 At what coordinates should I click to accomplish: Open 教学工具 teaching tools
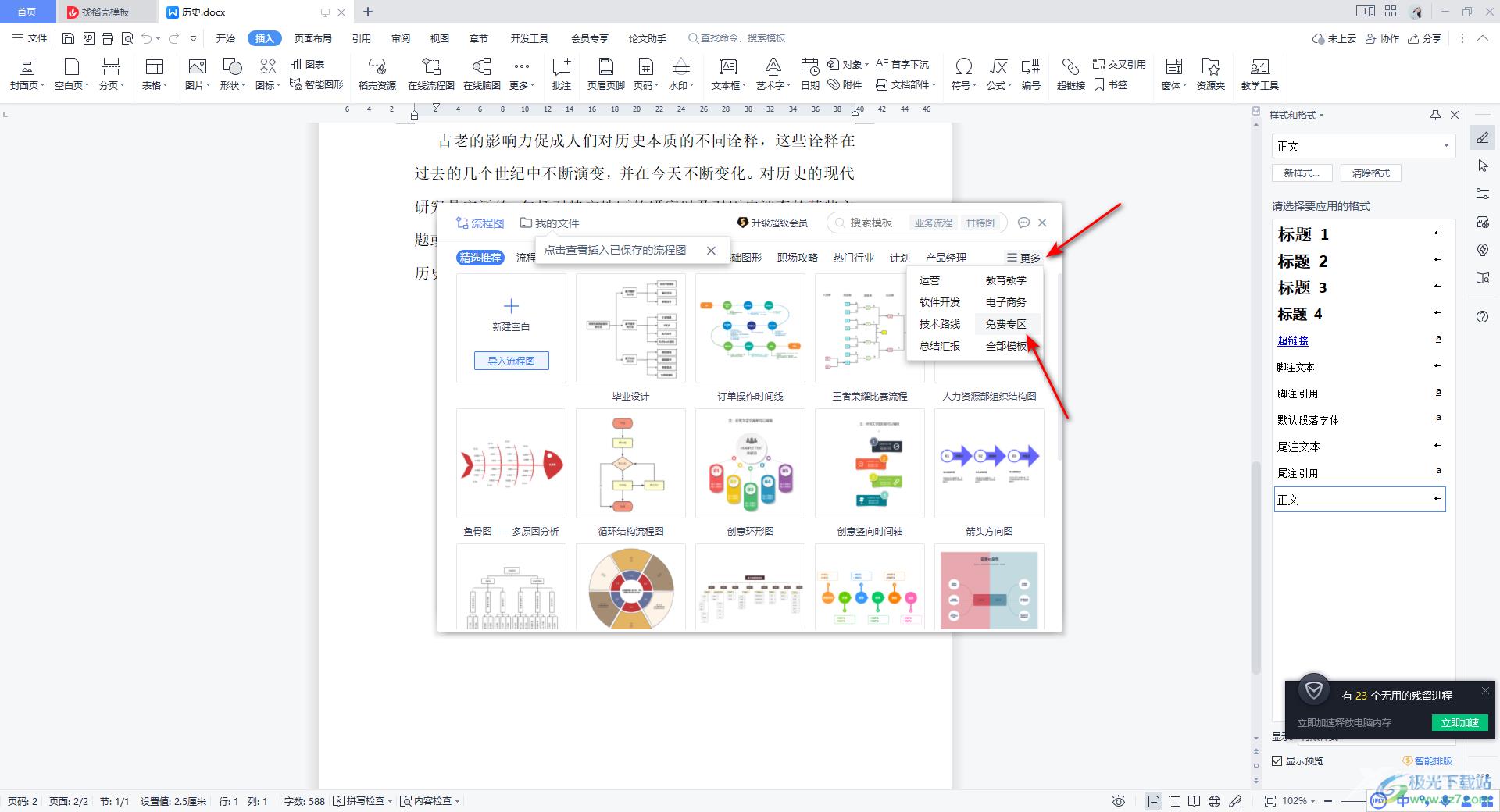(1259, 74)
